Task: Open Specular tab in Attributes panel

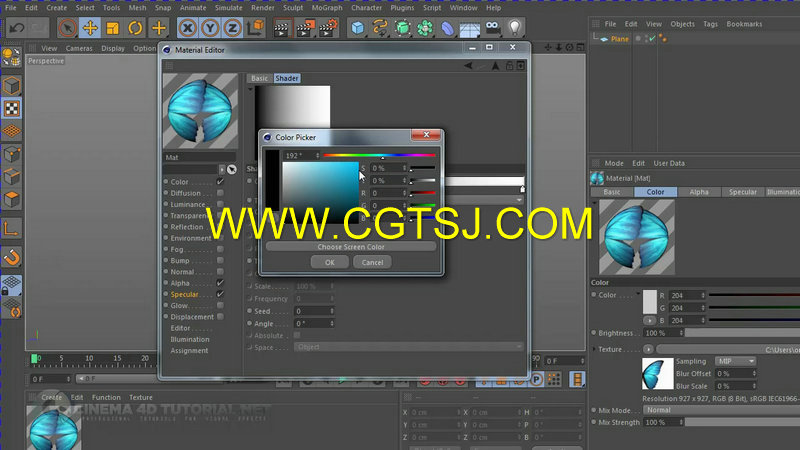Action: tap(742, 192)
